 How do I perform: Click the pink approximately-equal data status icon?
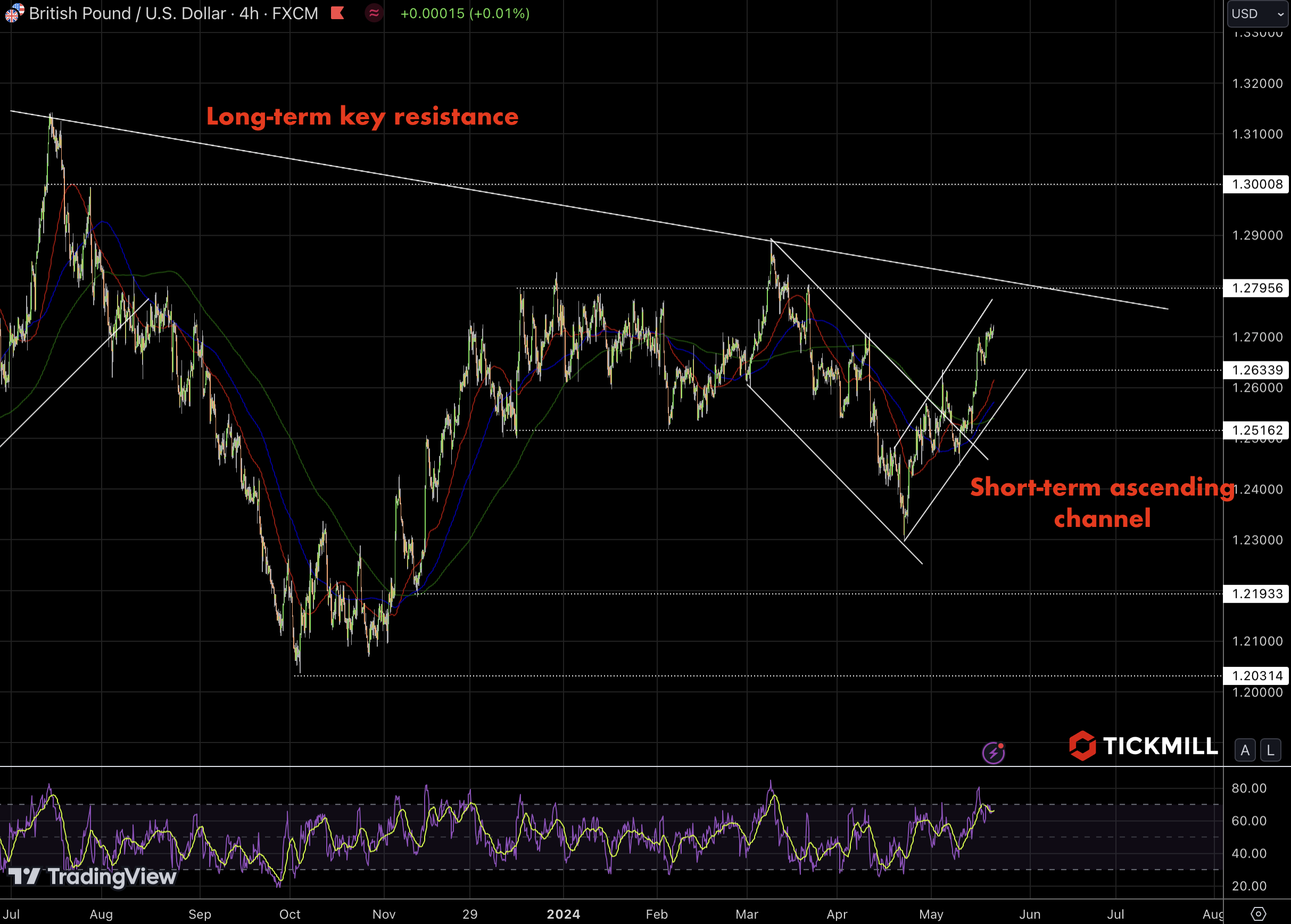click(374, 13)
